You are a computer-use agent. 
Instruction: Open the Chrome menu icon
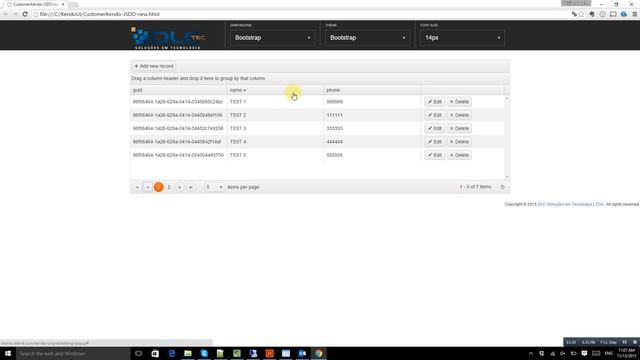[635, 14]
